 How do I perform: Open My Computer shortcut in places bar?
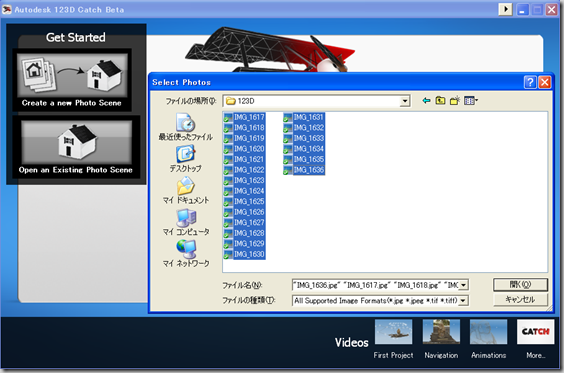tap(186, 222)
